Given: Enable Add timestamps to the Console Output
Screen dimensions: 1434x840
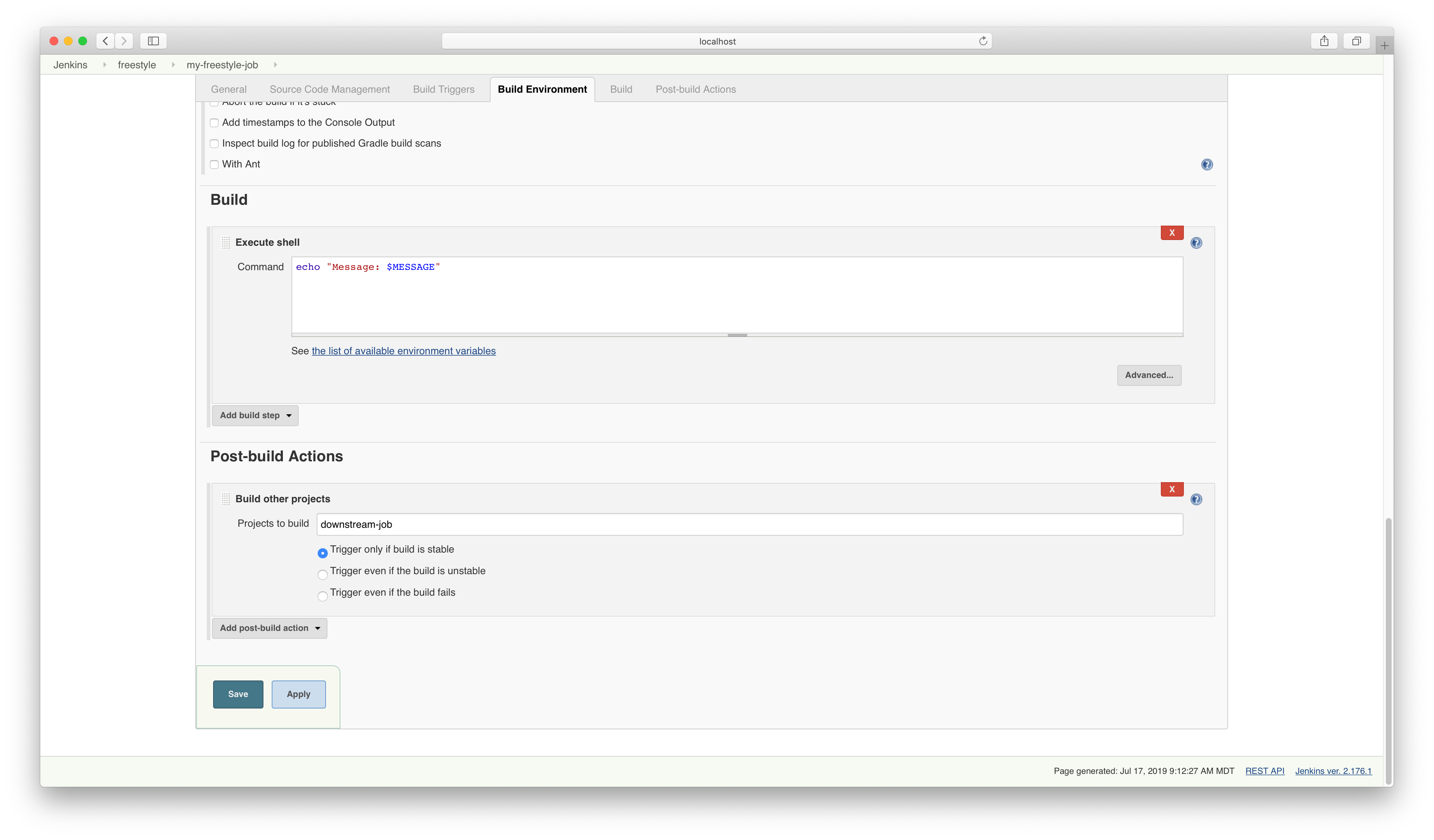Looking at the screenshot, I should (x=214, y=123).
